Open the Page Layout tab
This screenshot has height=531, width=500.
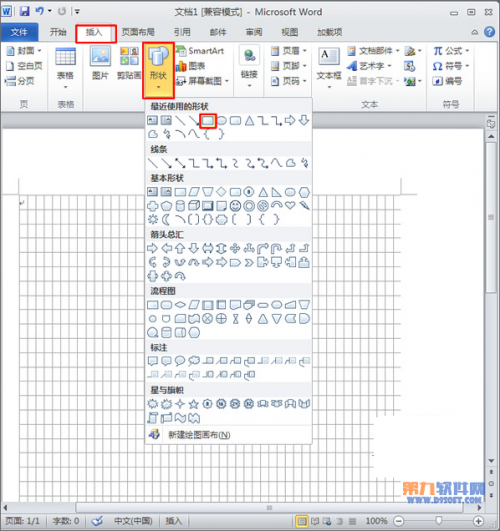pyautogui.click(x=138, y=32)
